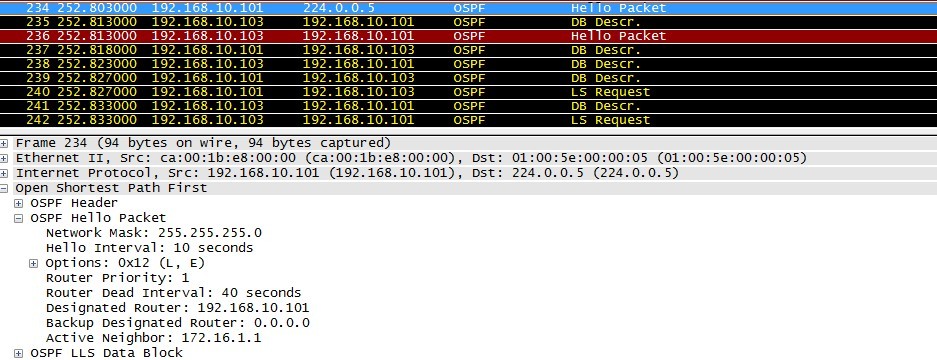The image size is (937, 360).
Task: Click Backup Designated Router: 0.0.0.0 field
Action: coord(177,323)
